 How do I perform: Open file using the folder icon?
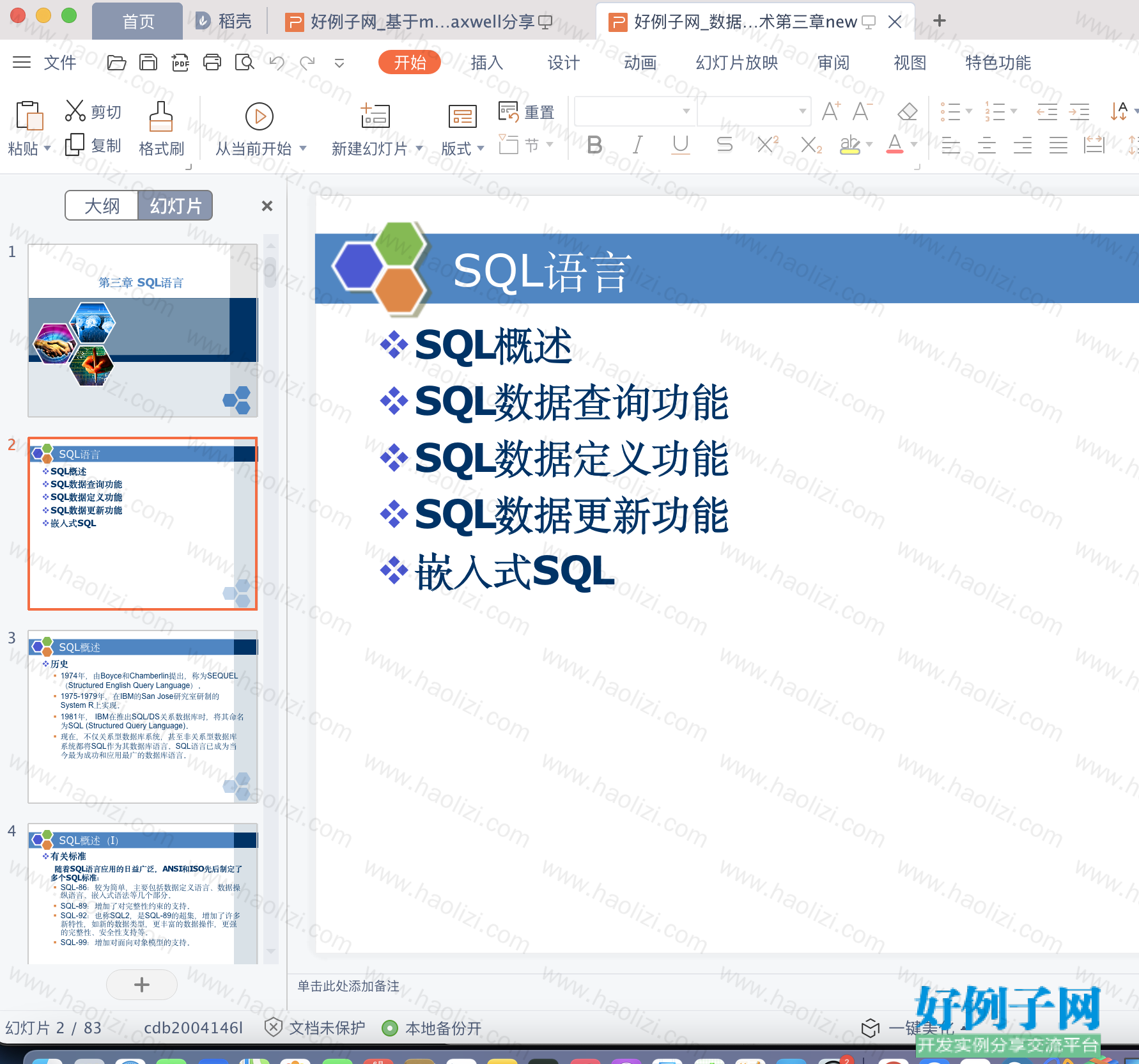[x=116, y=62]
